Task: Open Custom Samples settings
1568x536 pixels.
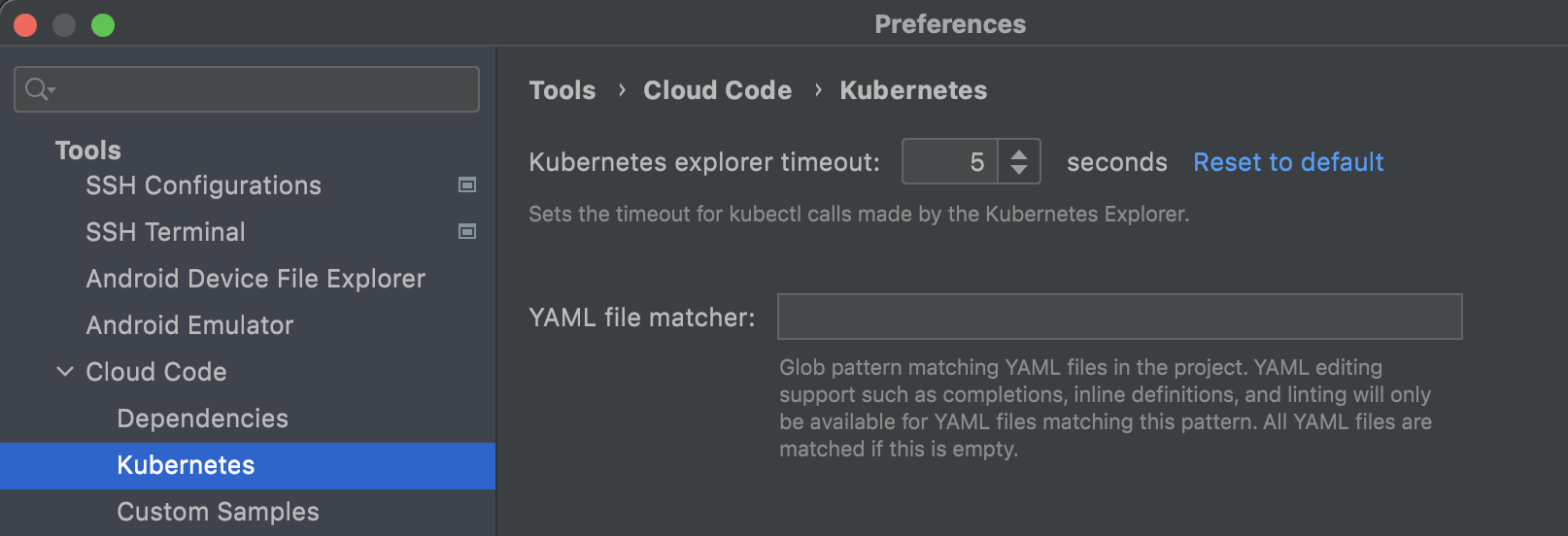Action: point(218,512)
